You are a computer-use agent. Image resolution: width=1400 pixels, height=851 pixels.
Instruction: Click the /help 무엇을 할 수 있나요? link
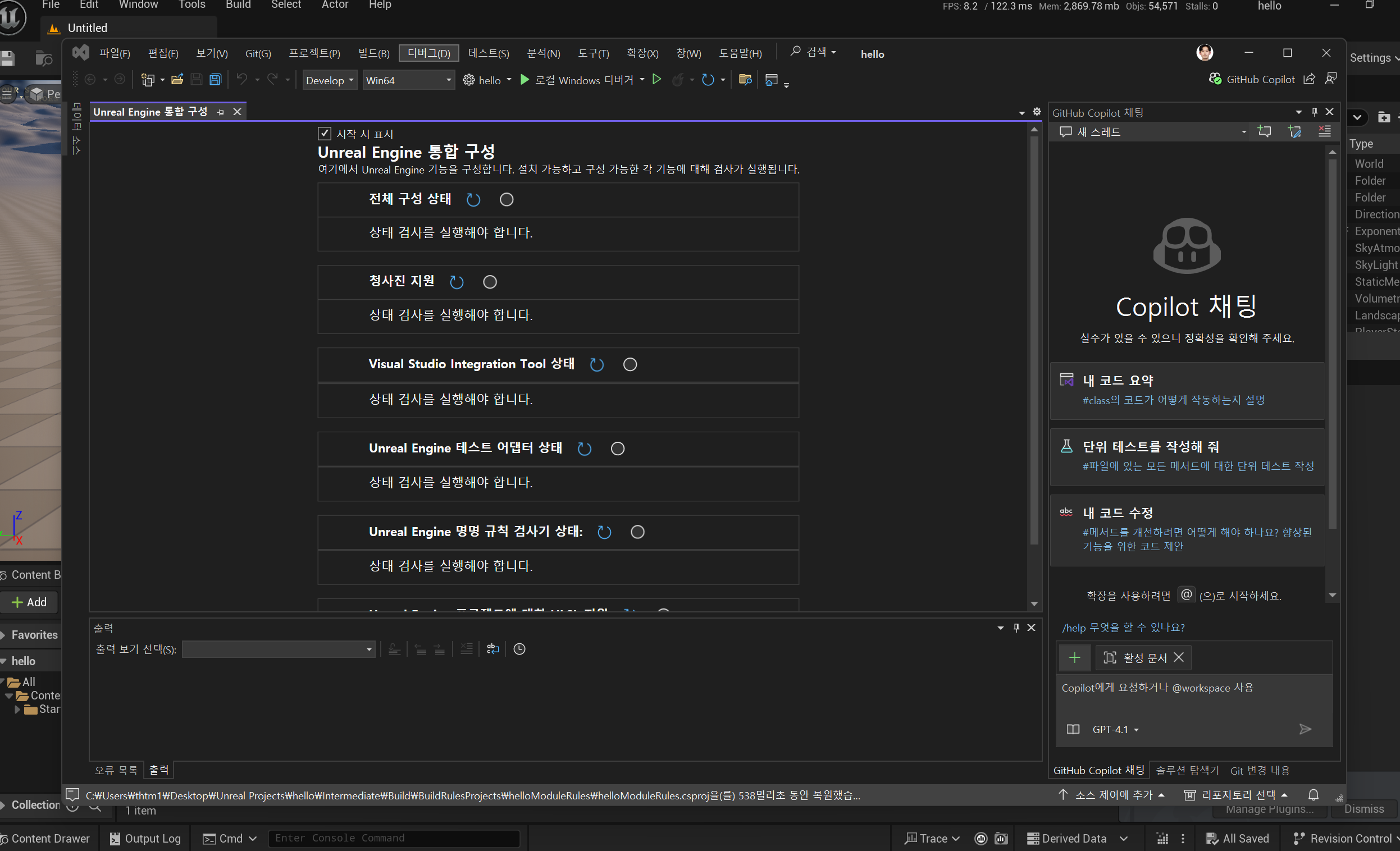1123,627
